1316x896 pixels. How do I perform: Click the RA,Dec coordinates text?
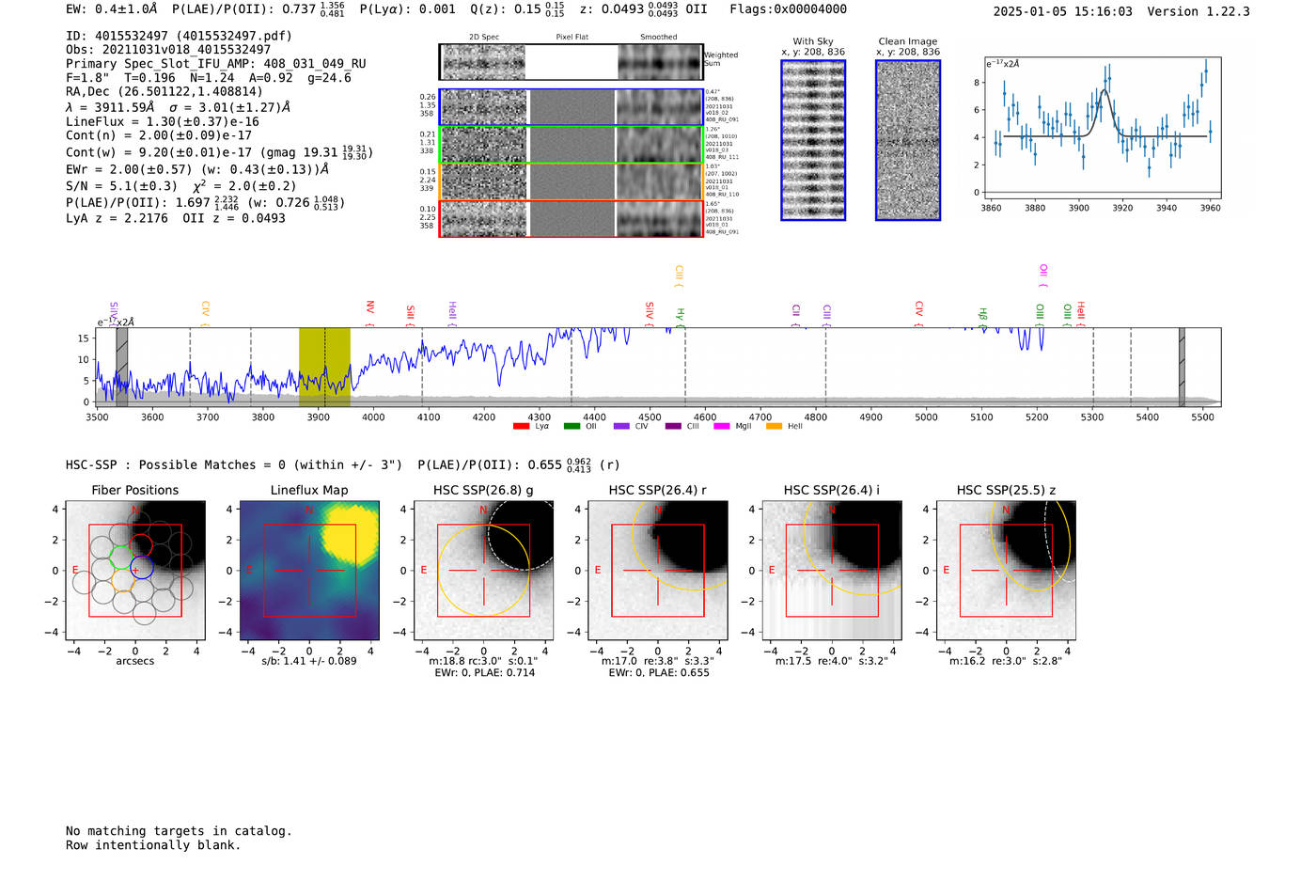click(x=164, y=91)
